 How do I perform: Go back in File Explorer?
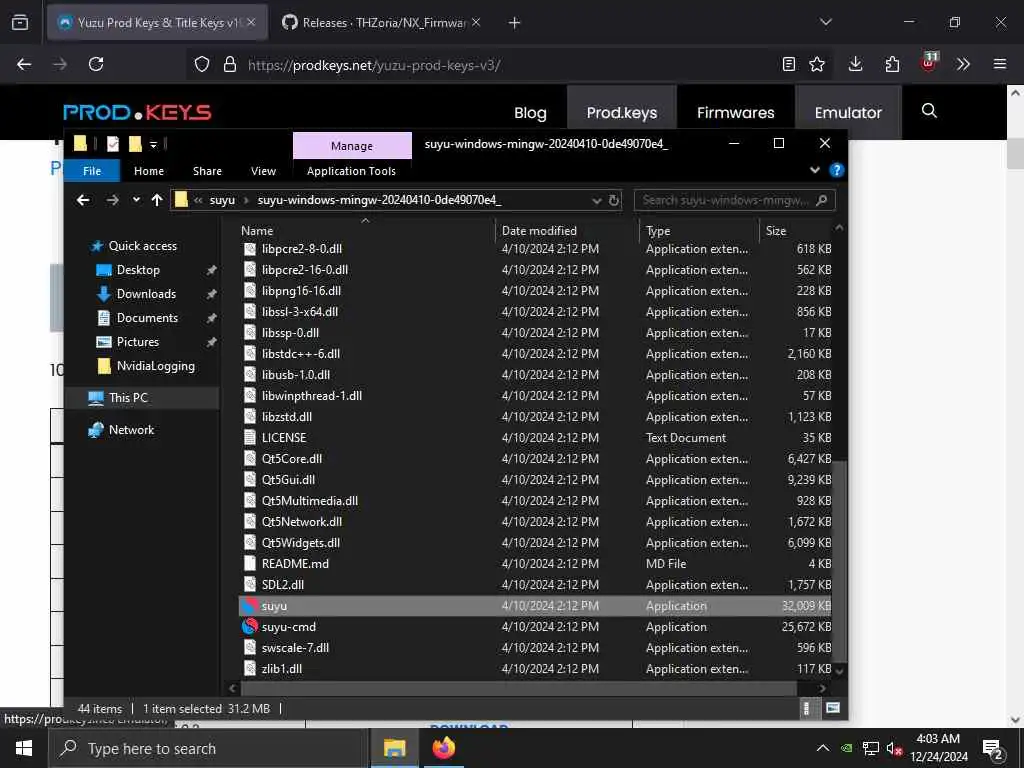tap(83, 200)
